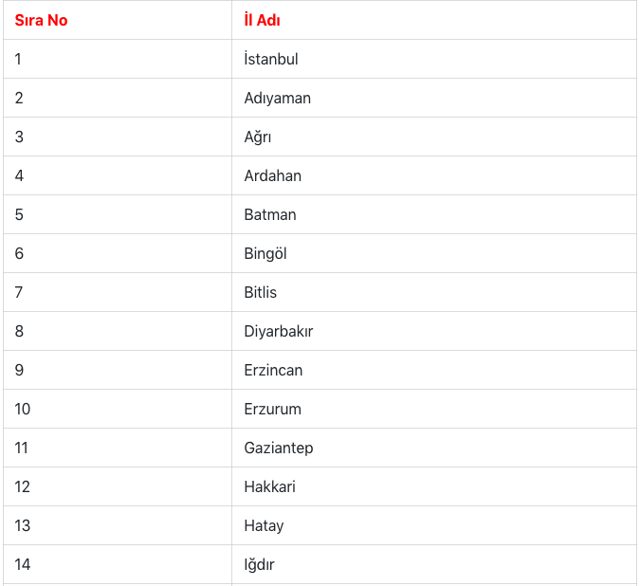The width and height of the screenshot is (640, 586).
Task: Click row number 1 cell
Action: pos(18,59)
